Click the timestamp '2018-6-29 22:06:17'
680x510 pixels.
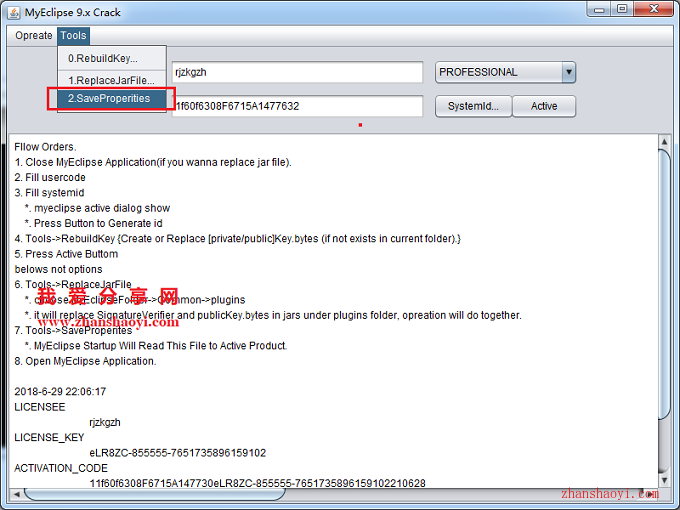pos(60,392)
